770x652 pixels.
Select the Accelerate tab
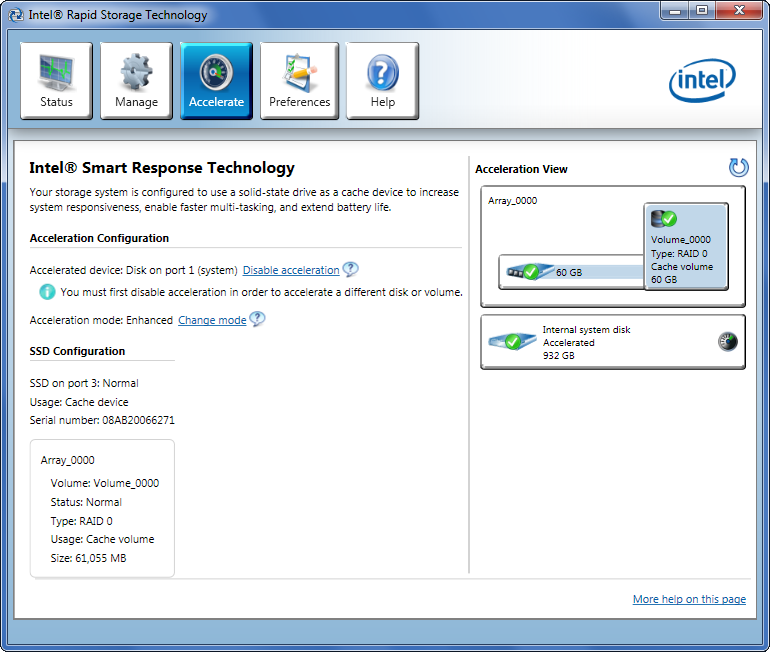point(217,81)
